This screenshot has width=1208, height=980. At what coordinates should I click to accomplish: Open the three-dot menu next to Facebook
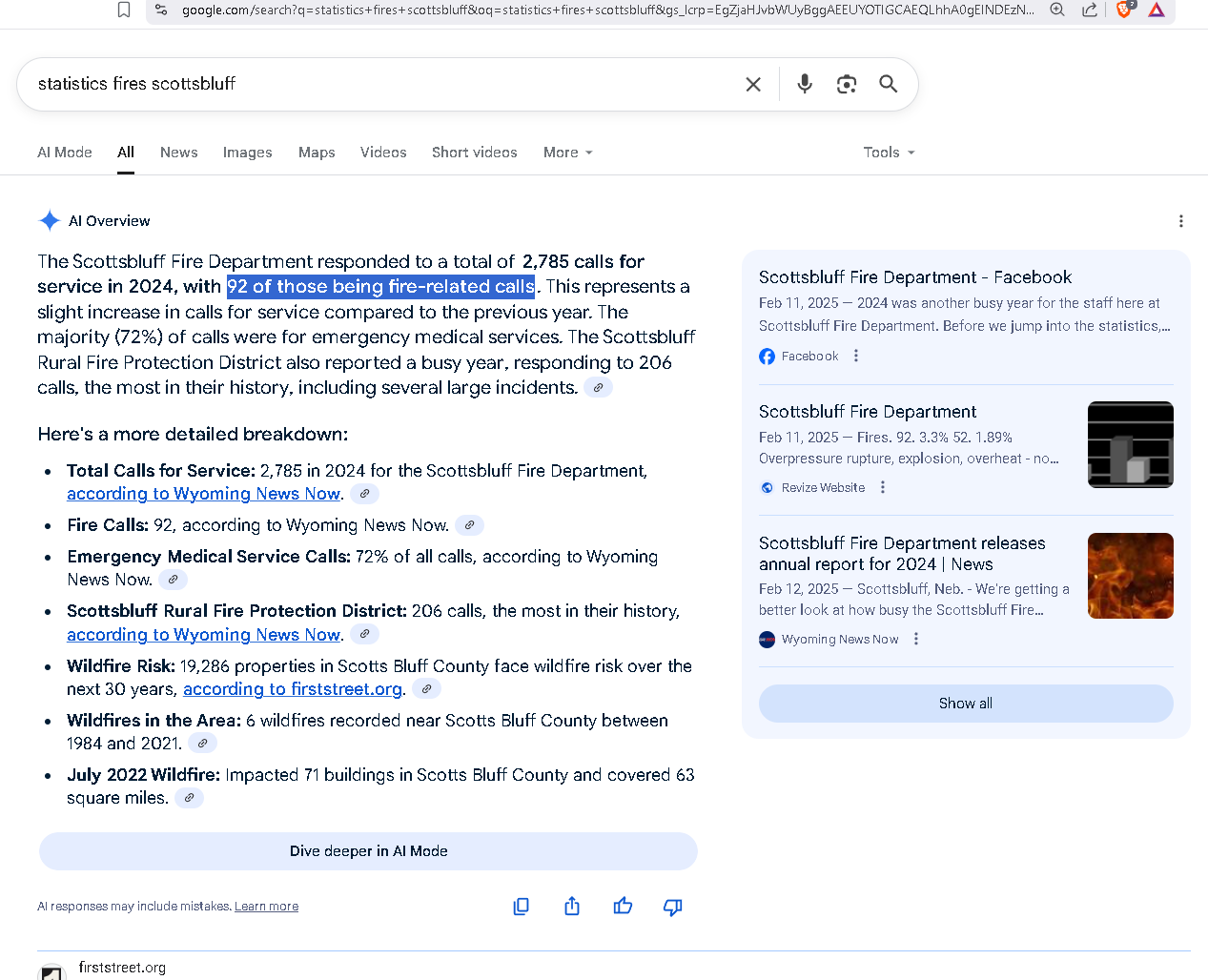pos(856,356)
